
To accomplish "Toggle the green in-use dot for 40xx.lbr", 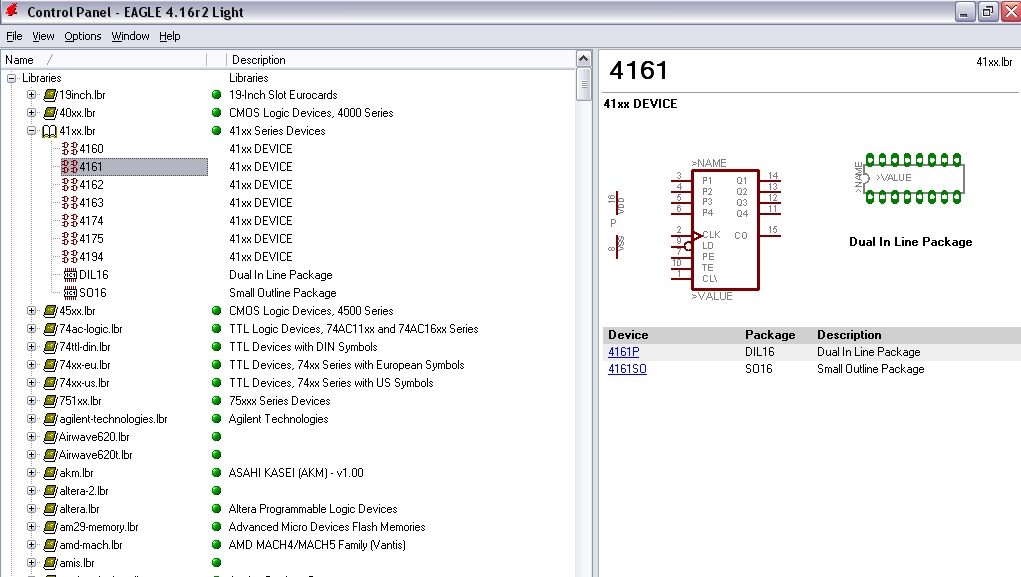I will 217,113.
